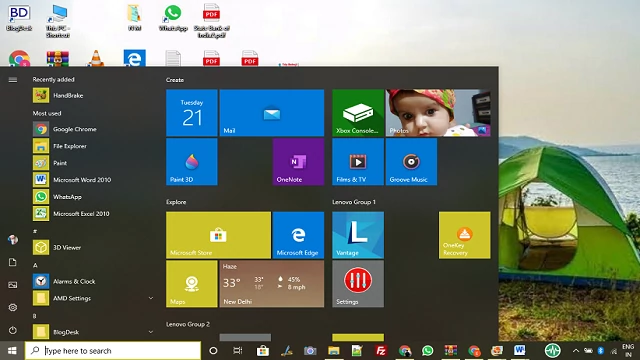
Task: Expand the Start menu hamburger navigation
Action: click(13, 80)
